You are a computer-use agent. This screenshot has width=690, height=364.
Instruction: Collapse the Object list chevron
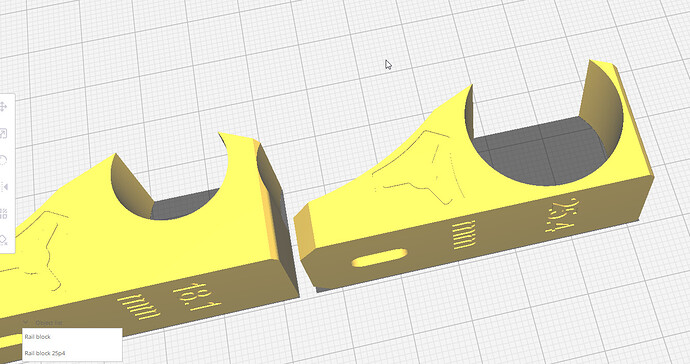click(26, 323)
